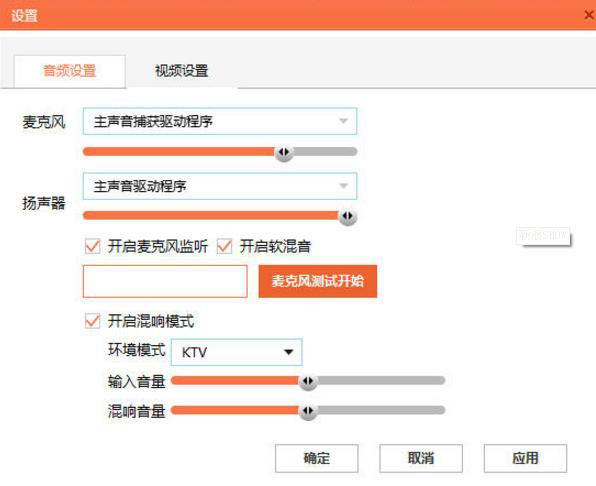The width and height of the screenshot is (596, 486).
Task: Toggle the 开启软混音 checkbox
Action: (224, 246)
